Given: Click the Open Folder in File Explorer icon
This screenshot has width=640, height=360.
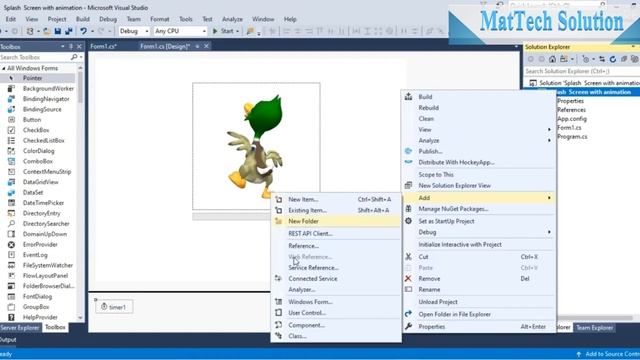Looking at the screenshot, I should (x=408, y=314).
